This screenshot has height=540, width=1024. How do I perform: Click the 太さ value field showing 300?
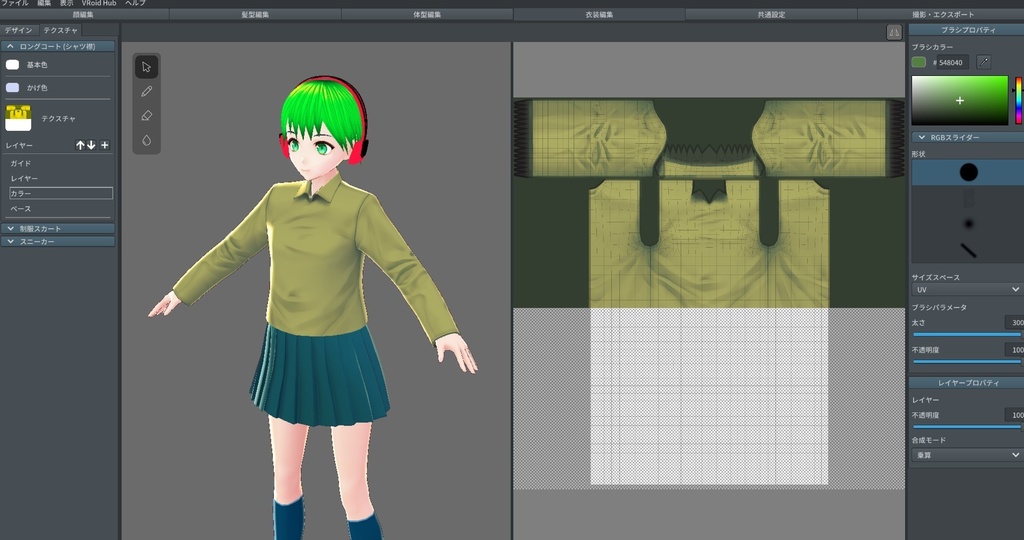[1014, 323]
